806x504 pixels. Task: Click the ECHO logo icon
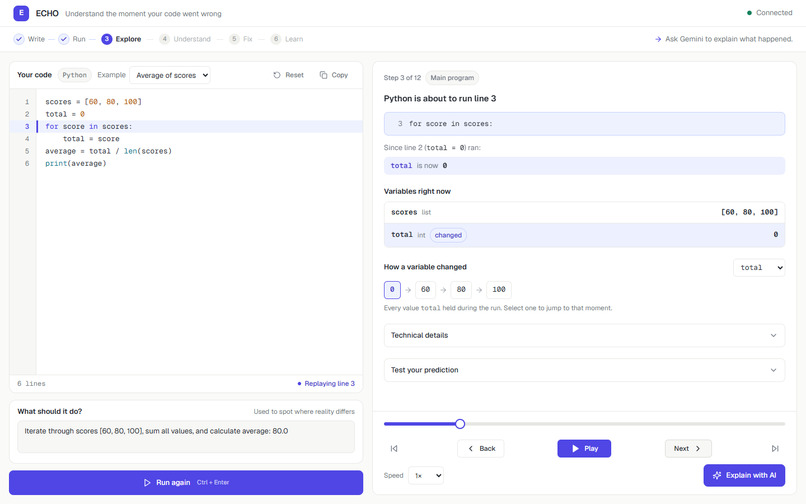pyautogui.click(x=21, y=13)
